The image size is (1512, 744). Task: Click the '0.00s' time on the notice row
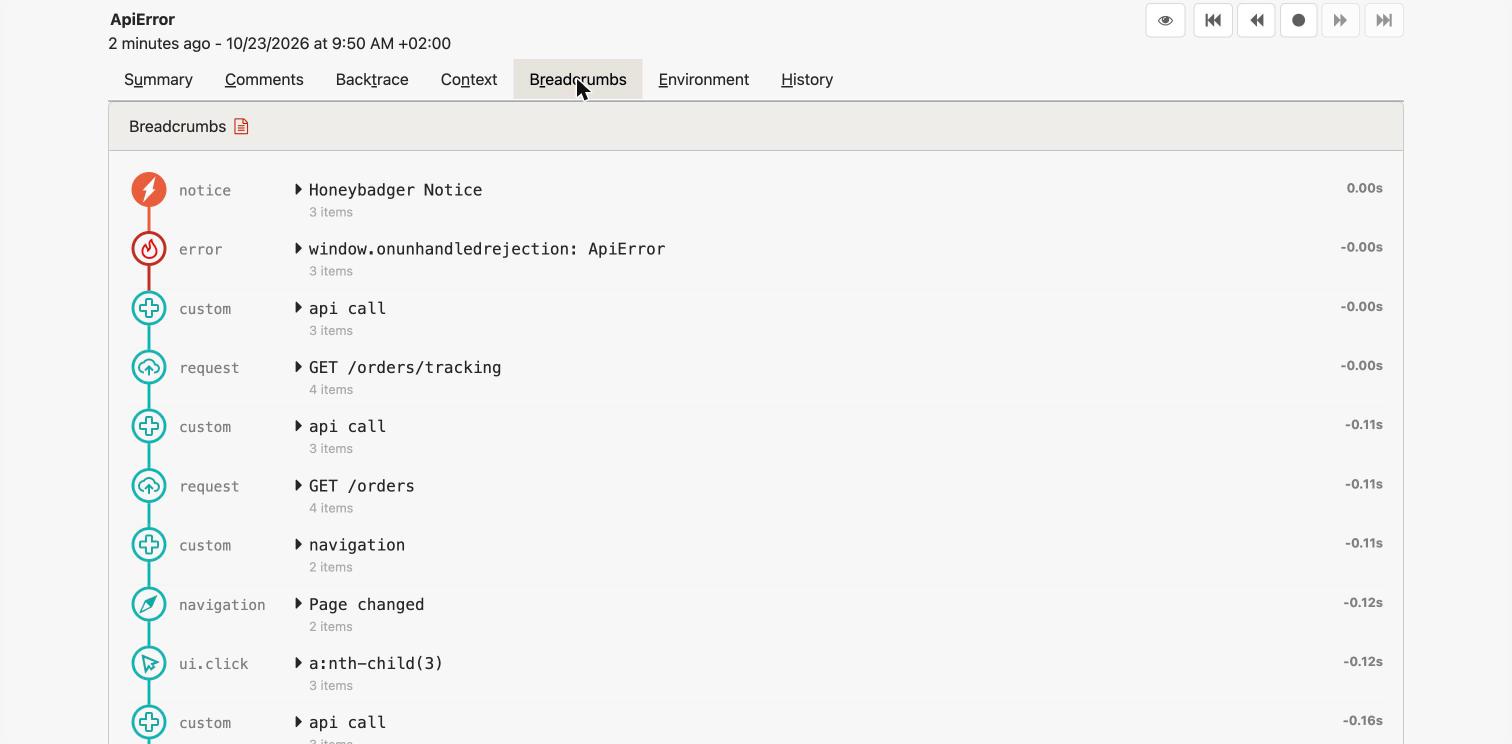[x=1364, y=188]
